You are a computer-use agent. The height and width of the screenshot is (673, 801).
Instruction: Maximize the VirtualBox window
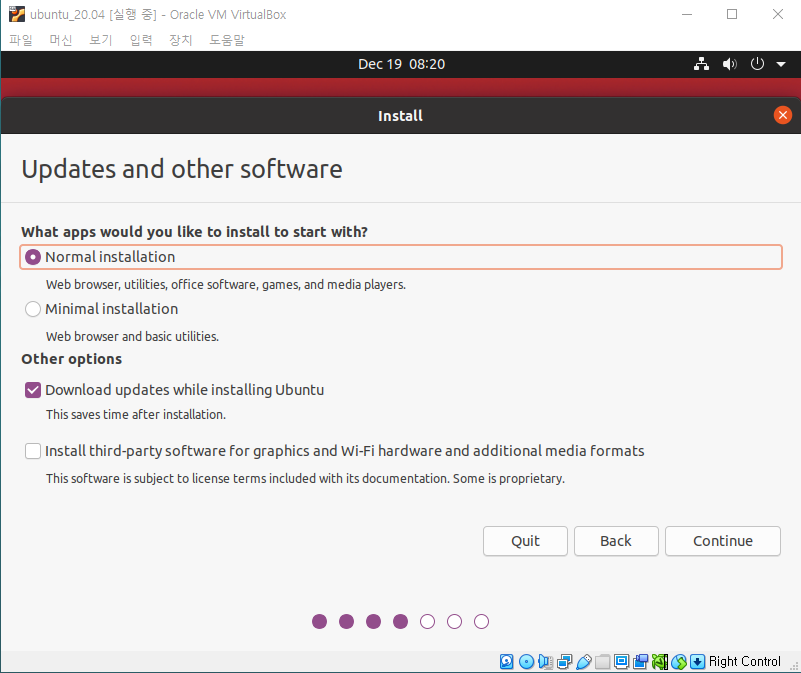click(x=732, y=14)
